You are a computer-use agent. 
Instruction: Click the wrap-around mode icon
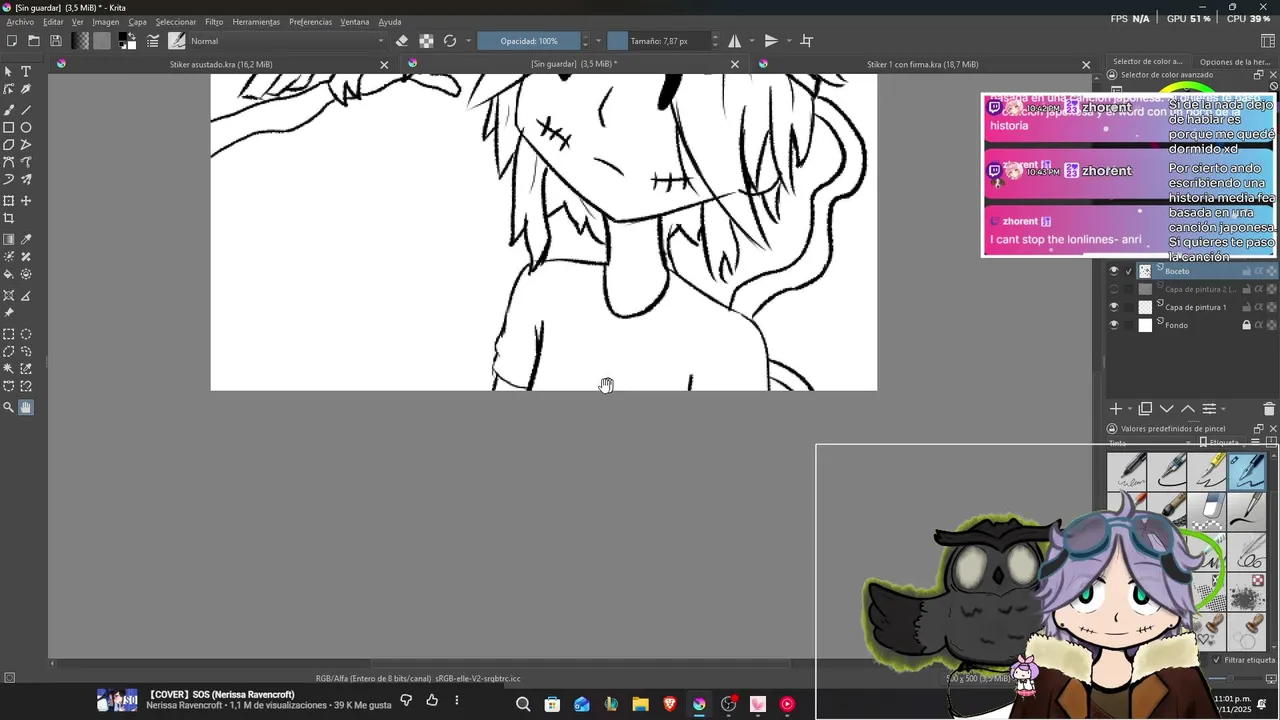pos(807,41)
